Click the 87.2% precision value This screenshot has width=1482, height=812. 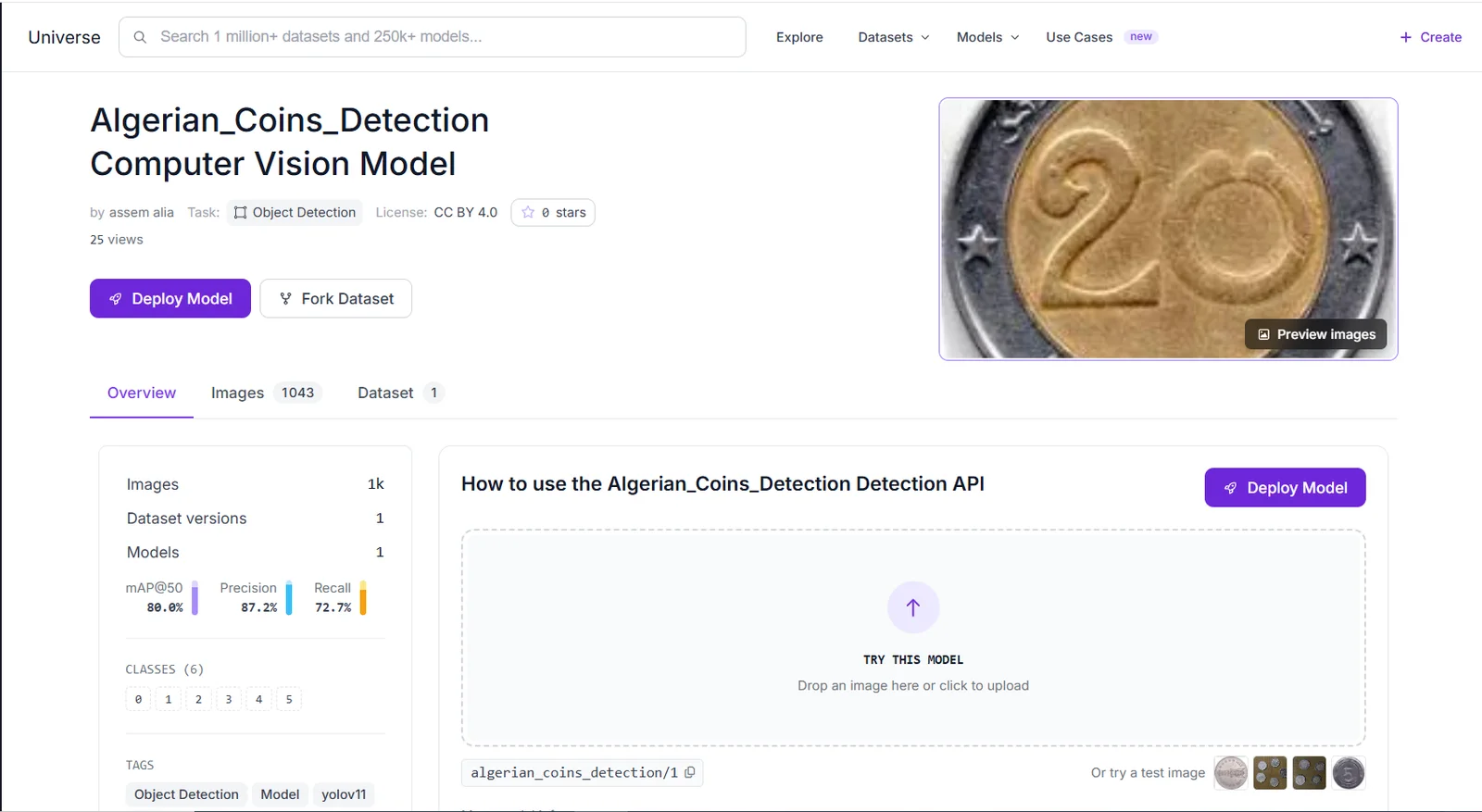pos(258,607)
